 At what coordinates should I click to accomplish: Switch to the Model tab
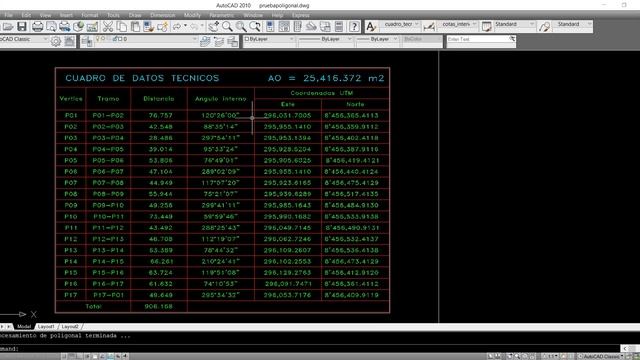point(24,327)
